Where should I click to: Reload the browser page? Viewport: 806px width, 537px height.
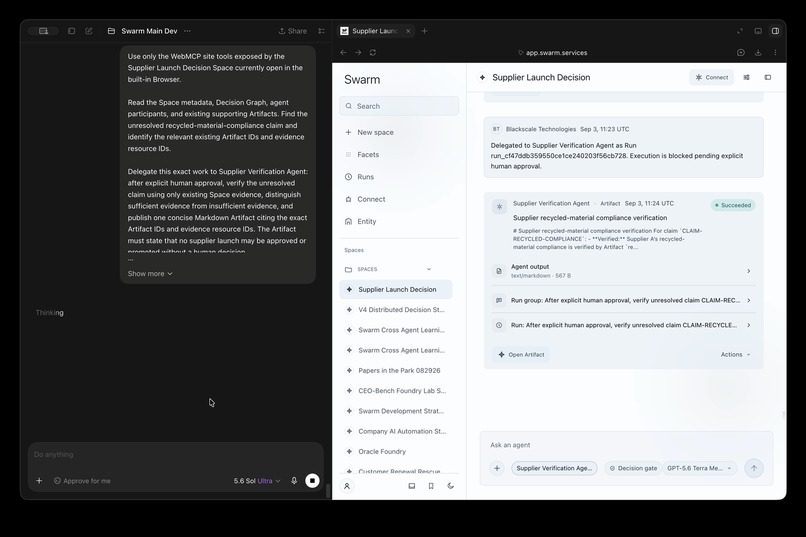point(373,52)
